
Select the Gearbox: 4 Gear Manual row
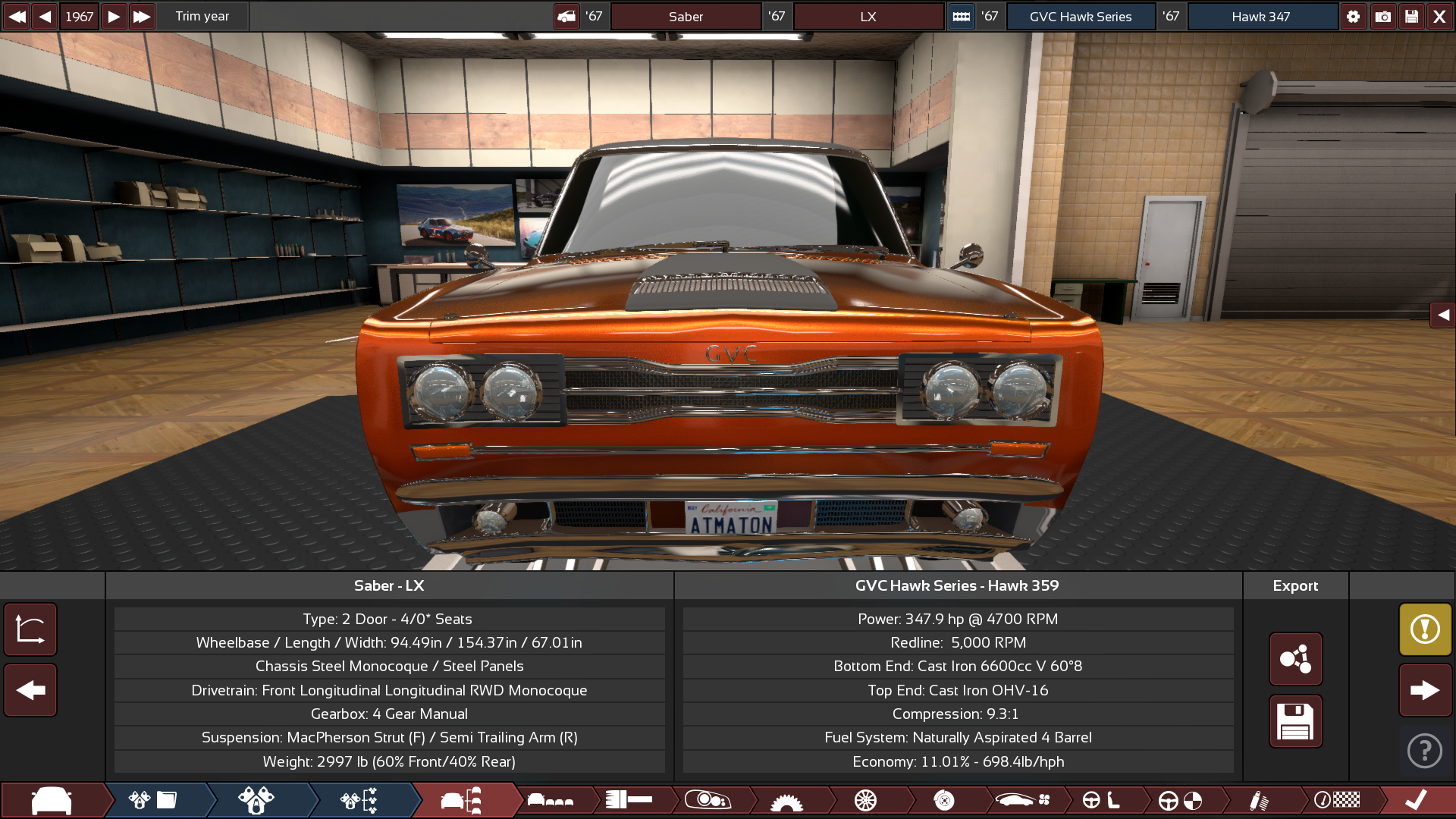tap(389, 714)
